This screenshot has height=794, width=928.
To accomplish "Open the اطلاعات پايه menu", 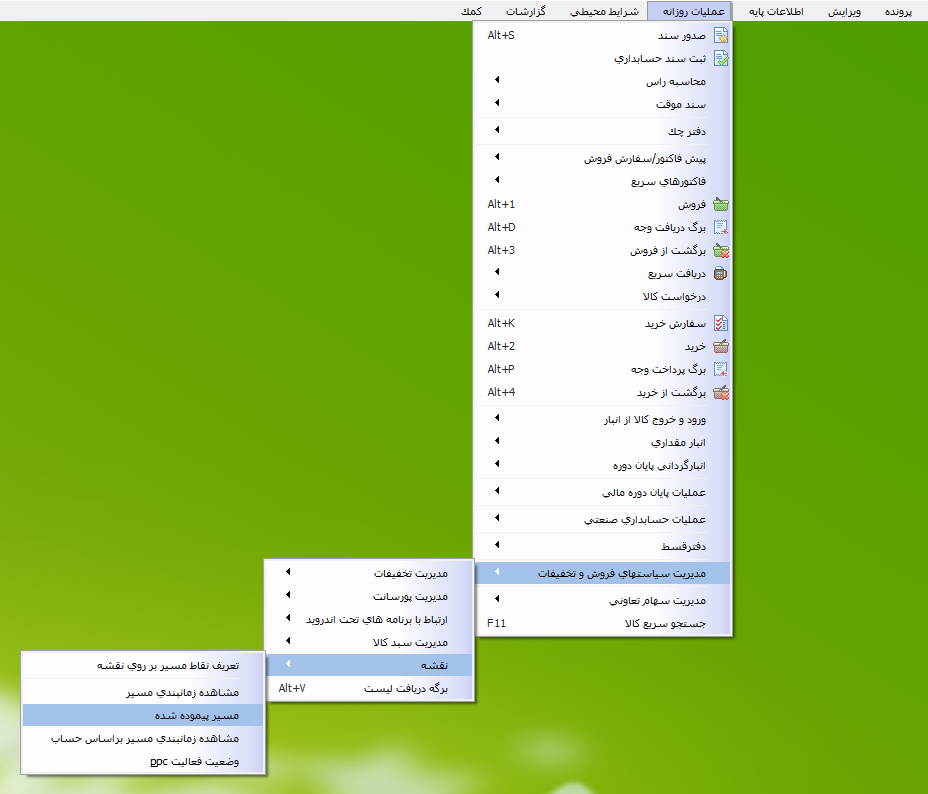I will coord(776,11).
